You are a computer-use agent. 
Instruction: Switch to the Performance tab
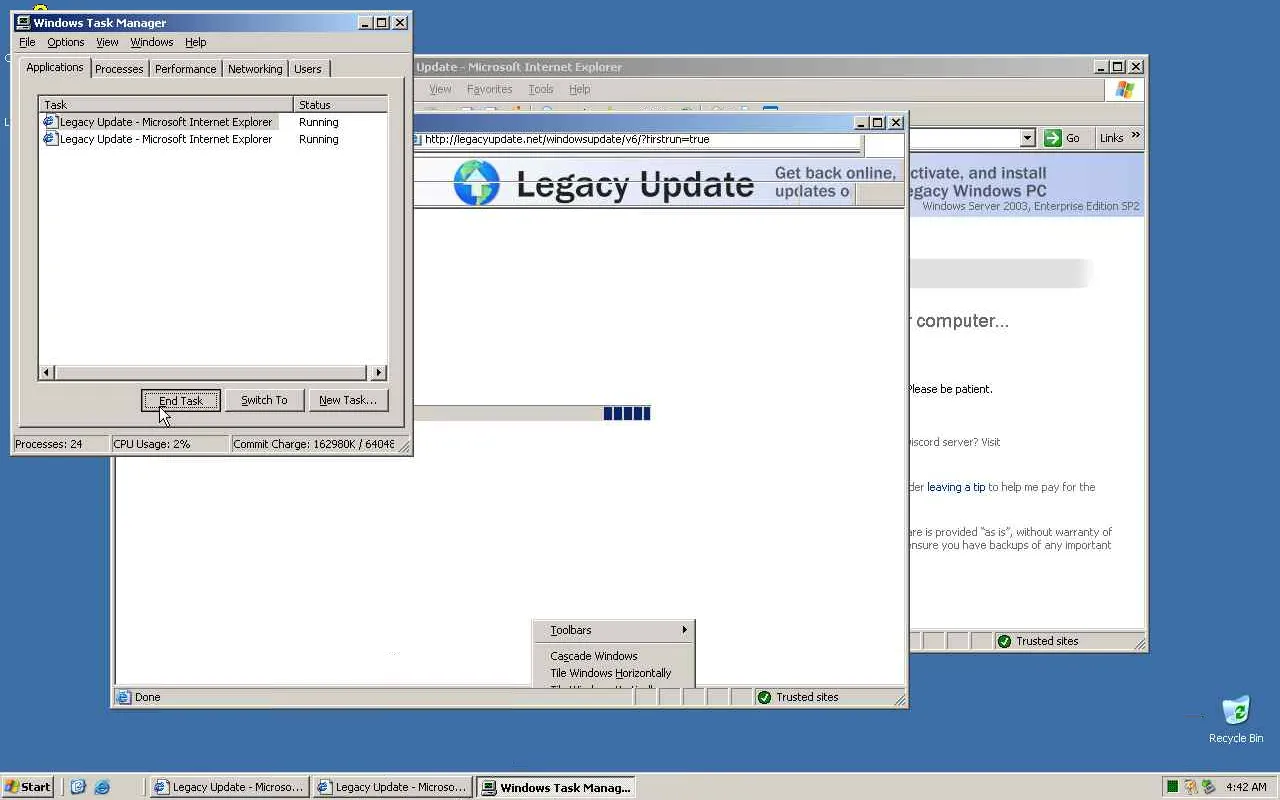185,69
